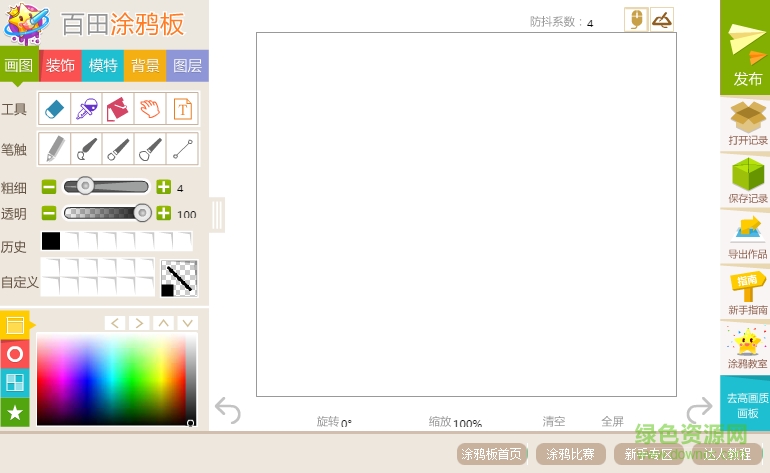Decrease 透明 opacity with minus button

tap(49, 213)
